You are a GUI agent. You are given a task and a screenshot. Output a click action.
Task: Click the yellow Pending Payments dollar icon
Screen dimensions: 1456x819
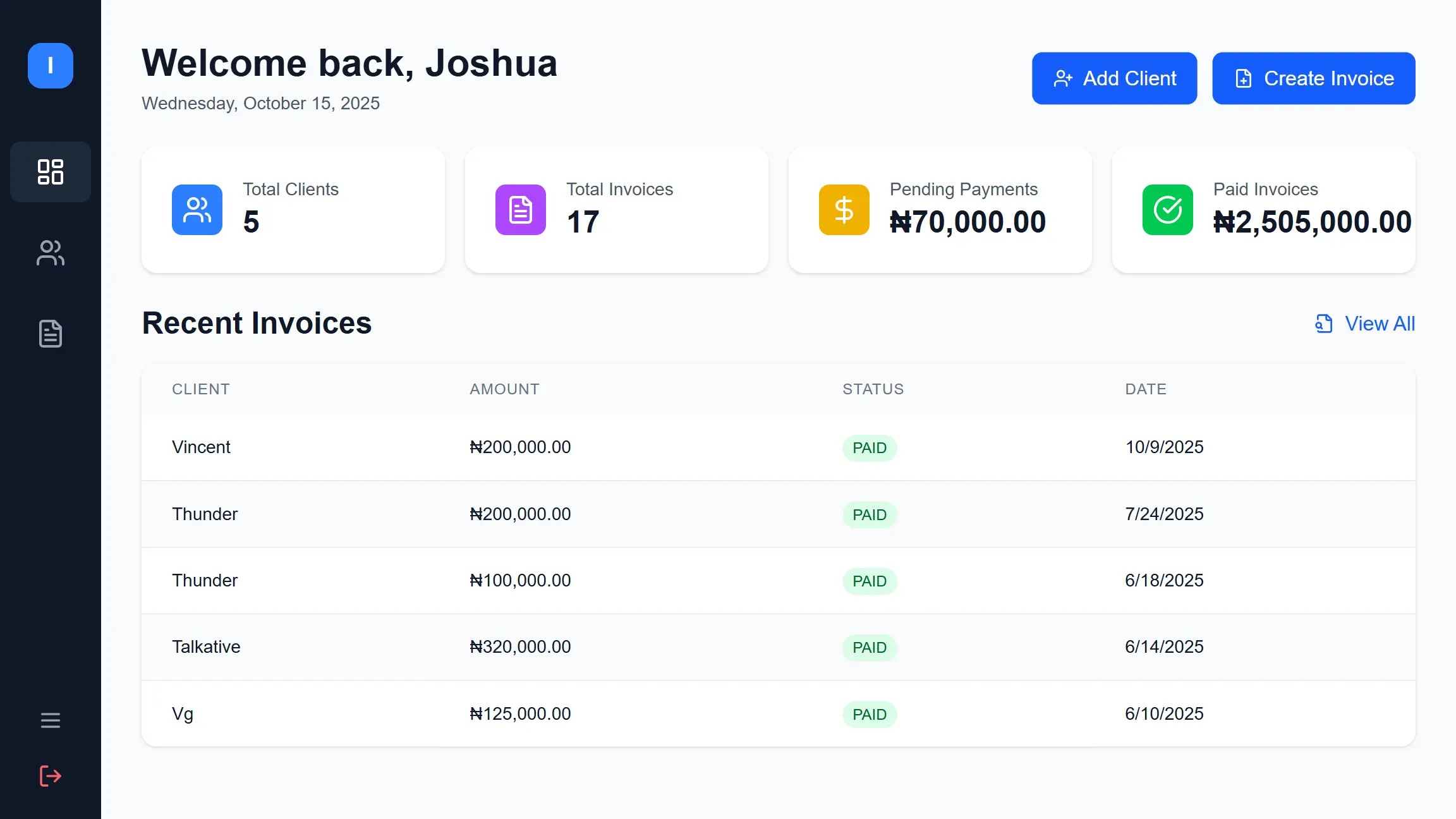[x=843, y=210]
